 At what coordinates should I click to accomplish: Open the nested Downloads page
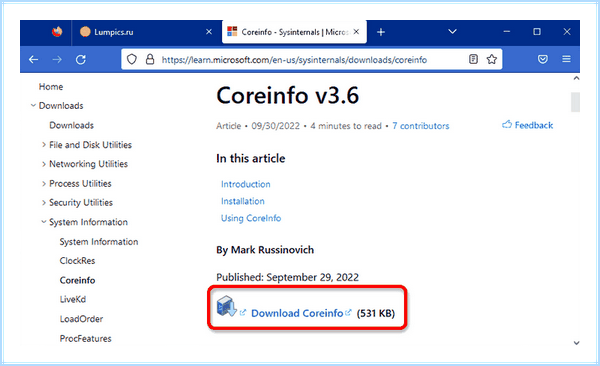point(72,125)
